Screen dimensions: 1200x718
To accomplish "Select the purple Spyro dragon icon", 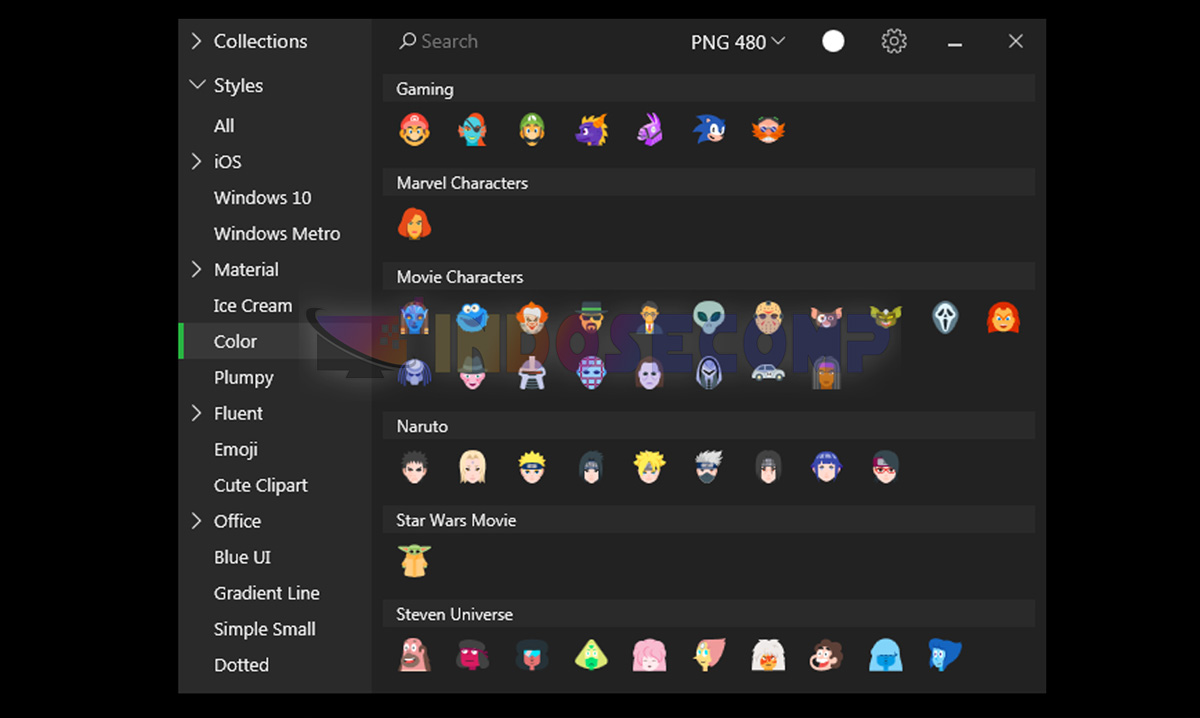I will (591, 130).
